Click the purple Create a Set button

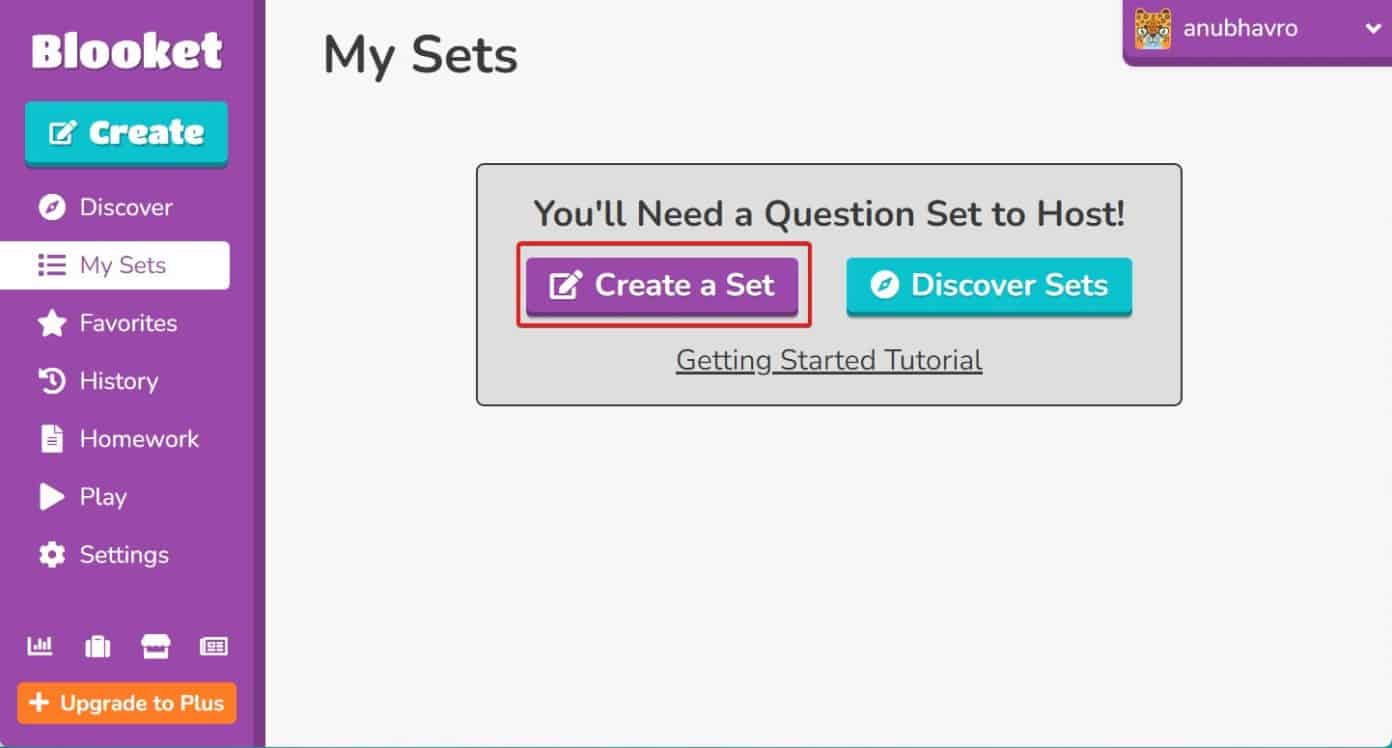pyautogui.click(x=662, y=286)
